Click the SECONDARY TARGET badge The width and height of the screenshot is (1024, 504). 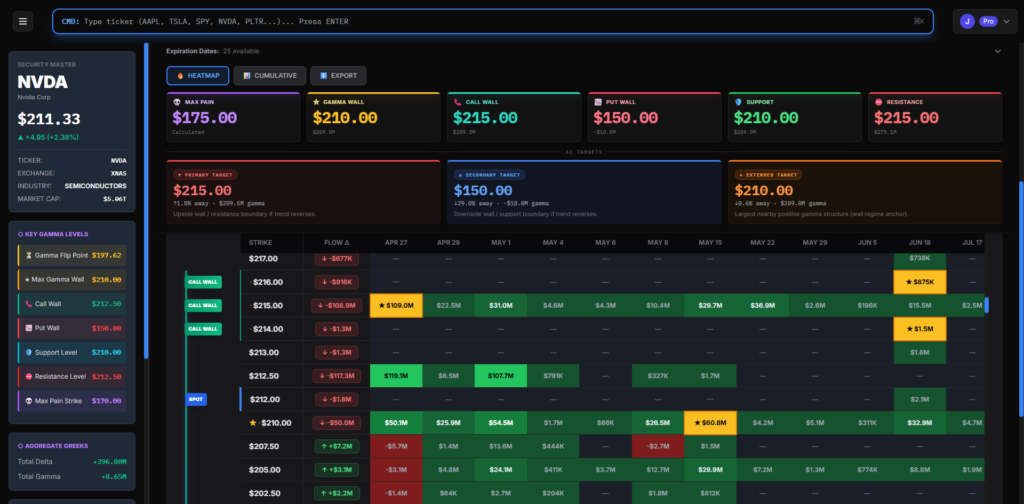[x=489, y=175]
